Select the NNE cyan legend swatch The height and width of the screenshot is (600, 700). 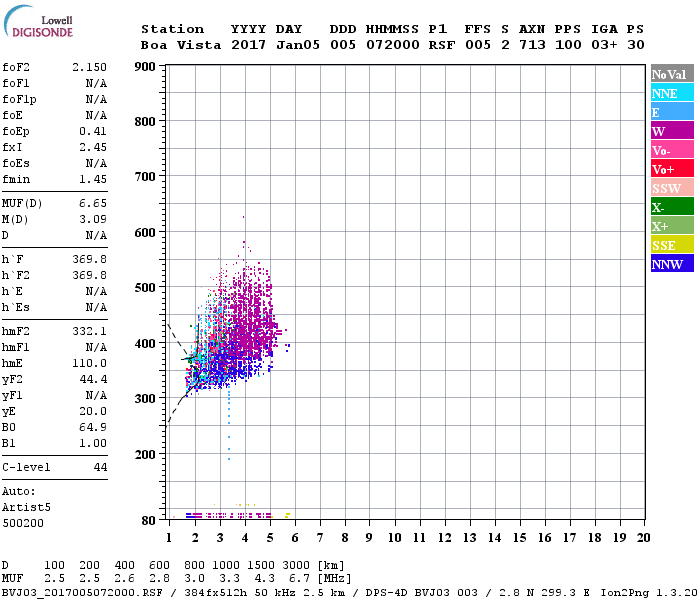click(672, 93)
